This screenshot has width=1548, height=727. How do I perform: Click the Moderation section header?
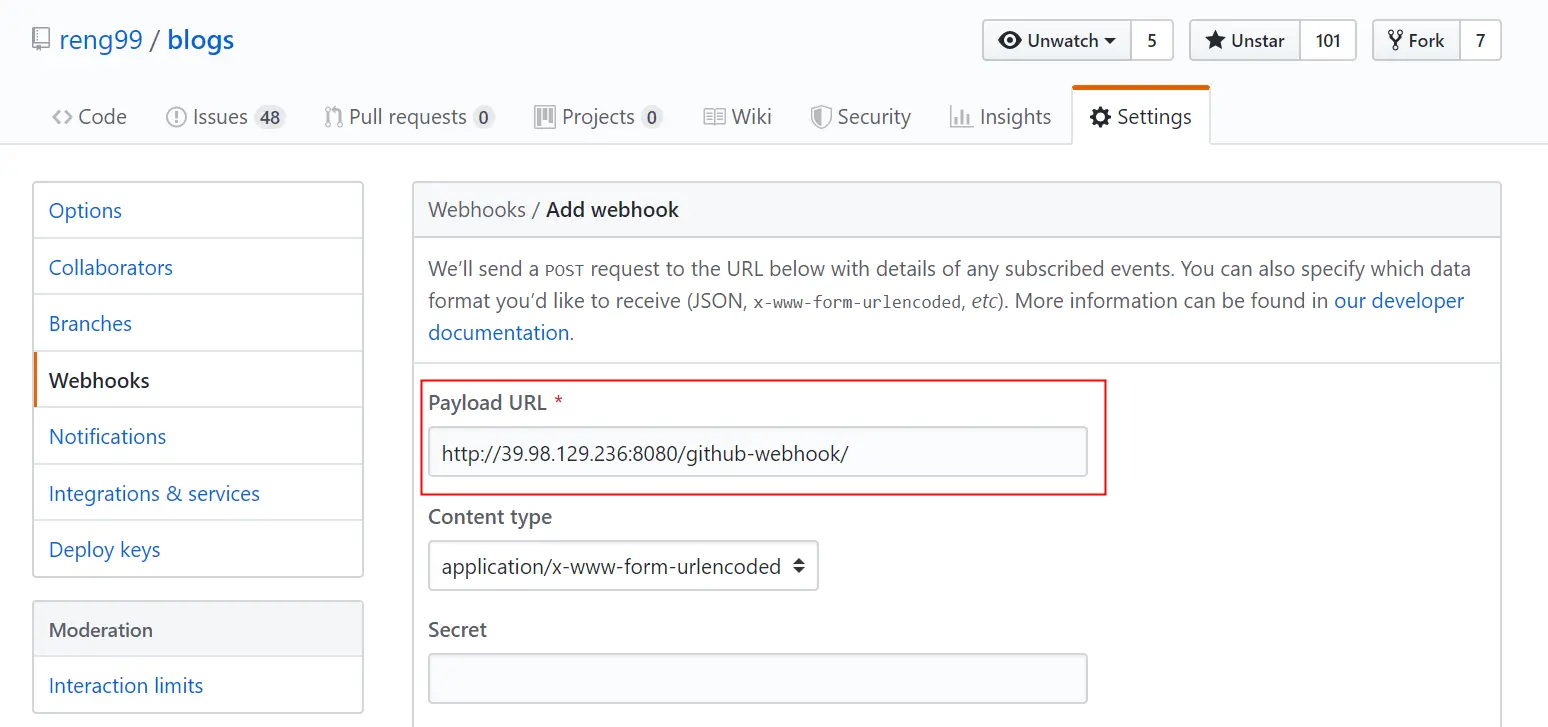click(x=198, y=629)
